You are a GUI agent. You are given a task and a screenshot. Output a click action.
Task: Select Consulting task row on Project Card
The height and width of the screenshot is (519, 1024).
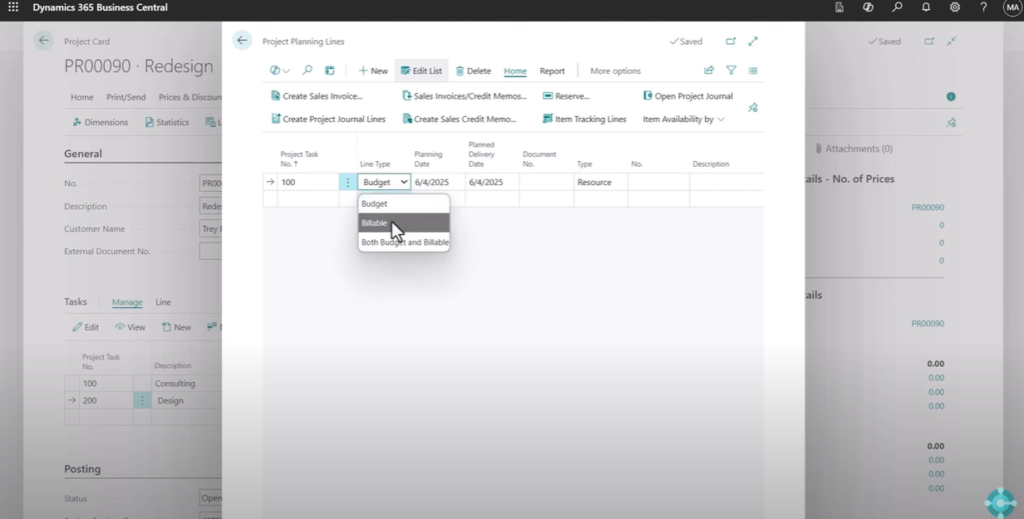(143, 383)
